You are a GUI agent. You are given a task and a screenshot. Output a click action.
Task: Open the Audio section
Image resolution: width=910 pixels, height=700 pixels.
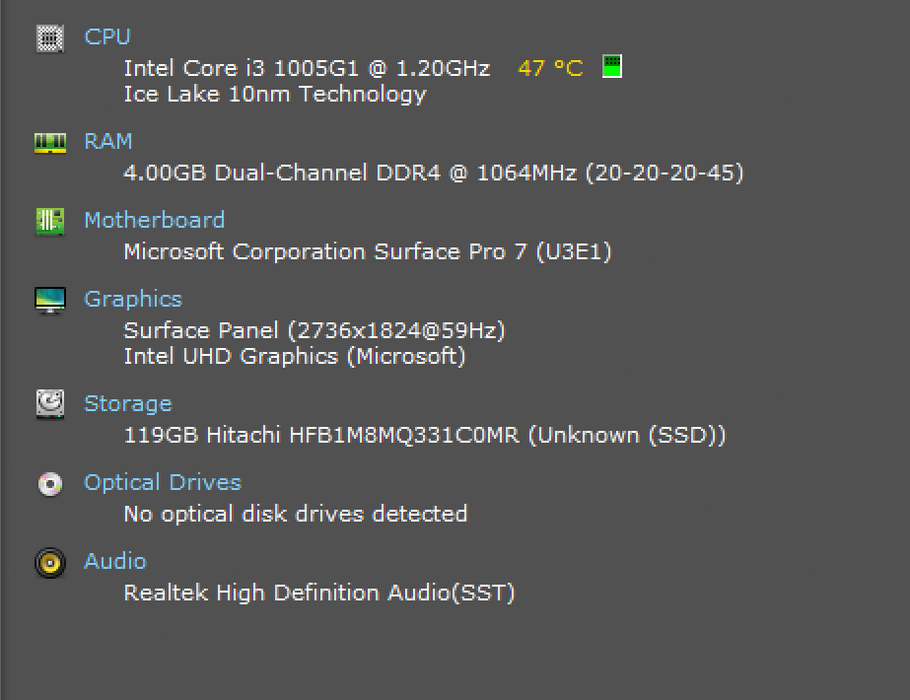(x=114, y=561)
